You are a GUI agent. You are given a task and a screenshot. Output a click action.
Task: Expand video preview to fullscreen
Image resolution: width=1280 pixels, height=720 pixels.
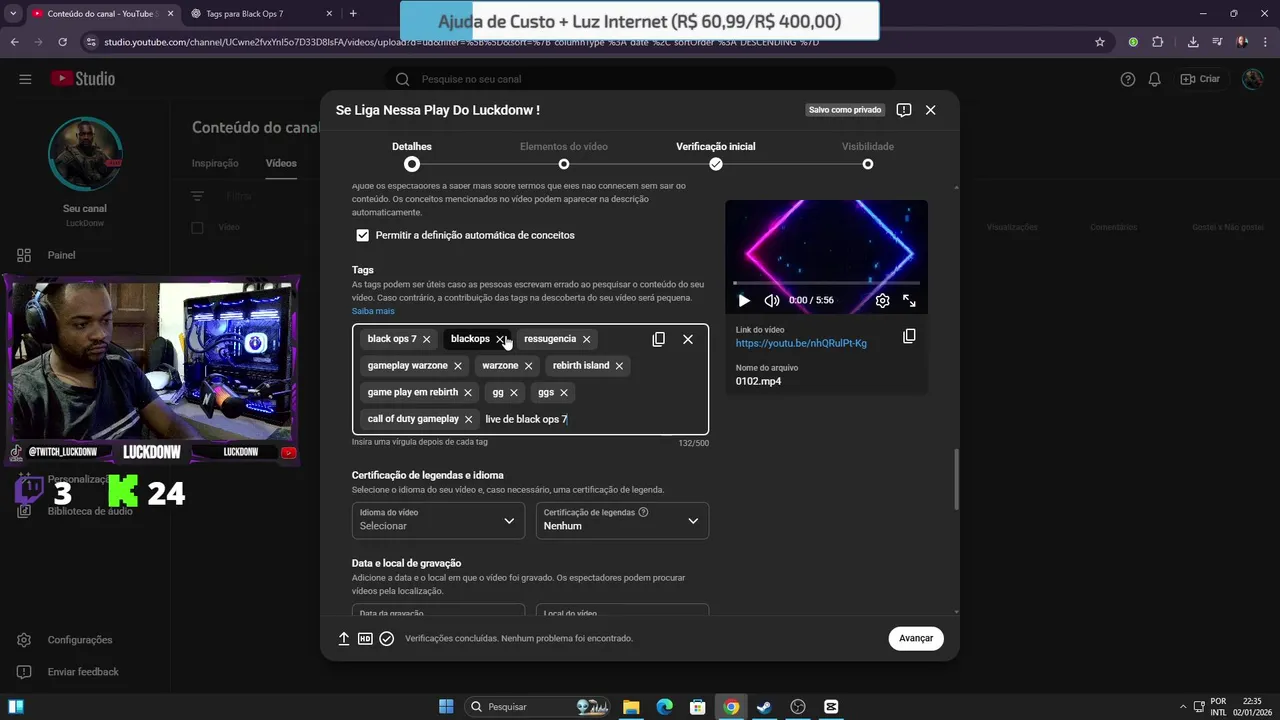pos(909,300)
